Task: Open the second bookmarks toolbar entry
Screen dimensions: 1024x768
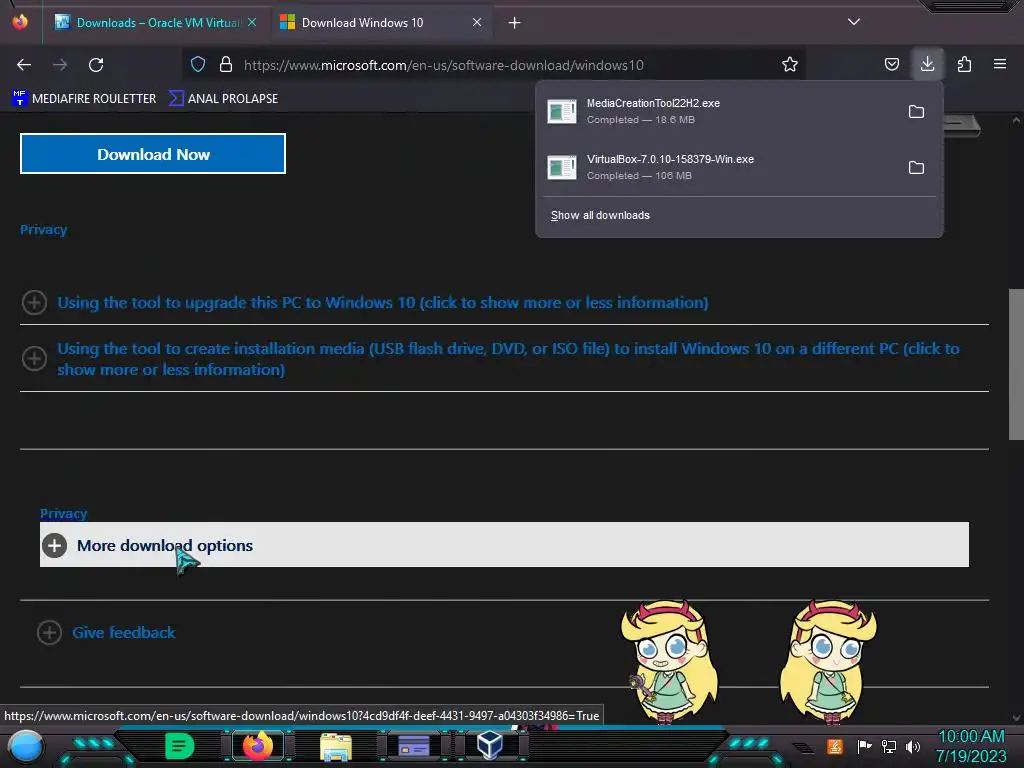Action: (x=224, y=99)
